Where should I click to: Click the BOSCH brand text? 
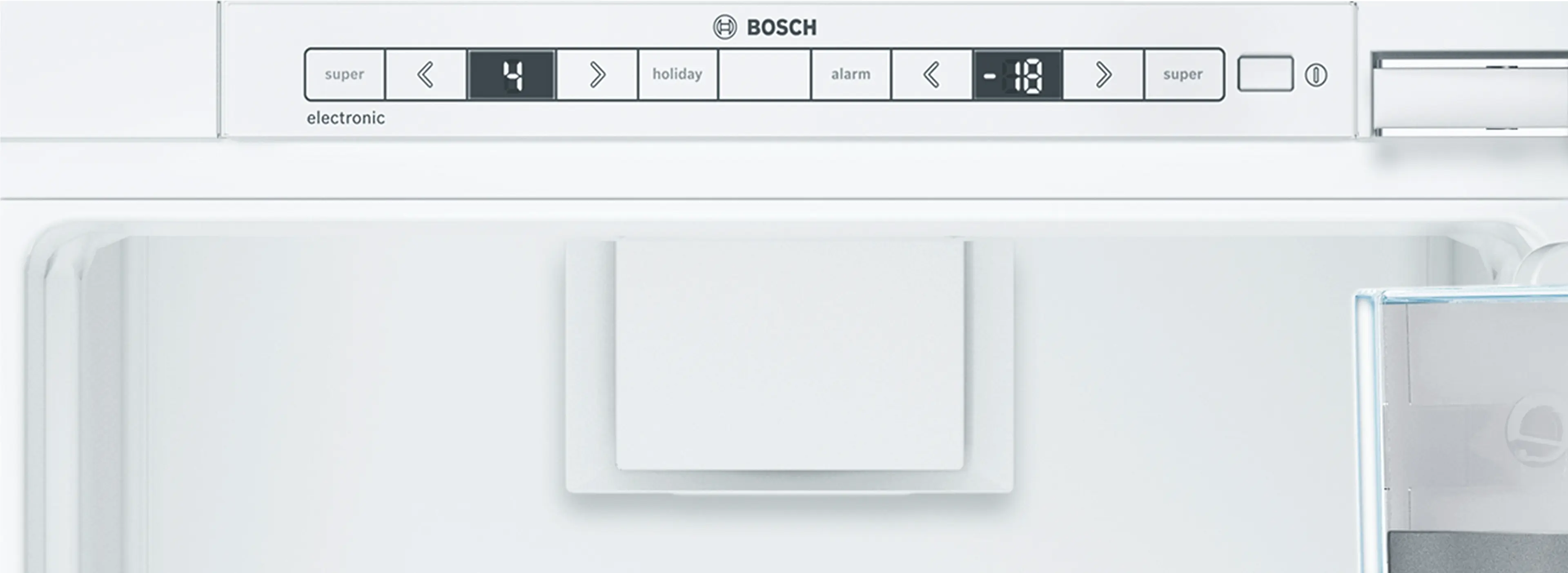[782, 27]
